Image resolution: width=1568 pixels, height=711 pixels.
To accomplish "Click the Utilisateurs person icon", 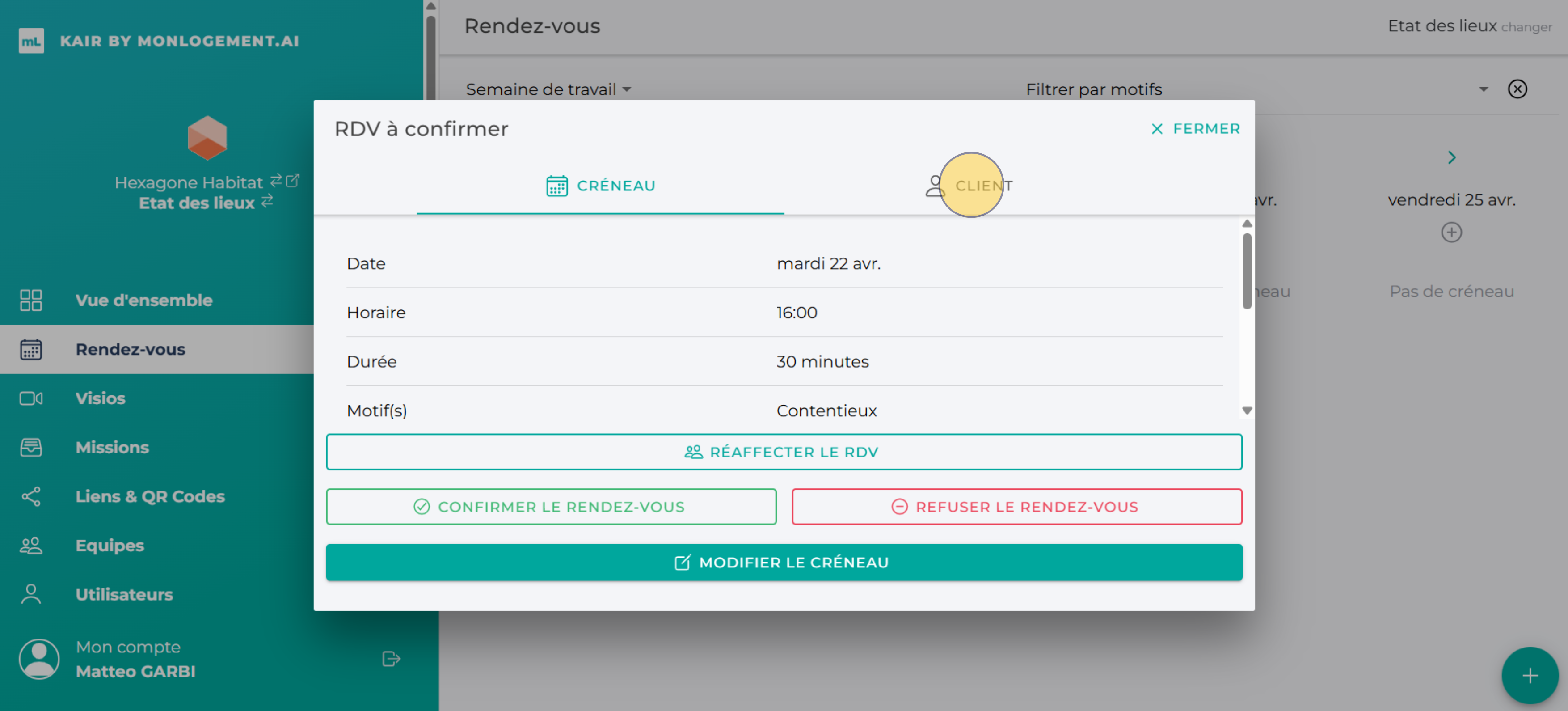I will click(30, 594).
